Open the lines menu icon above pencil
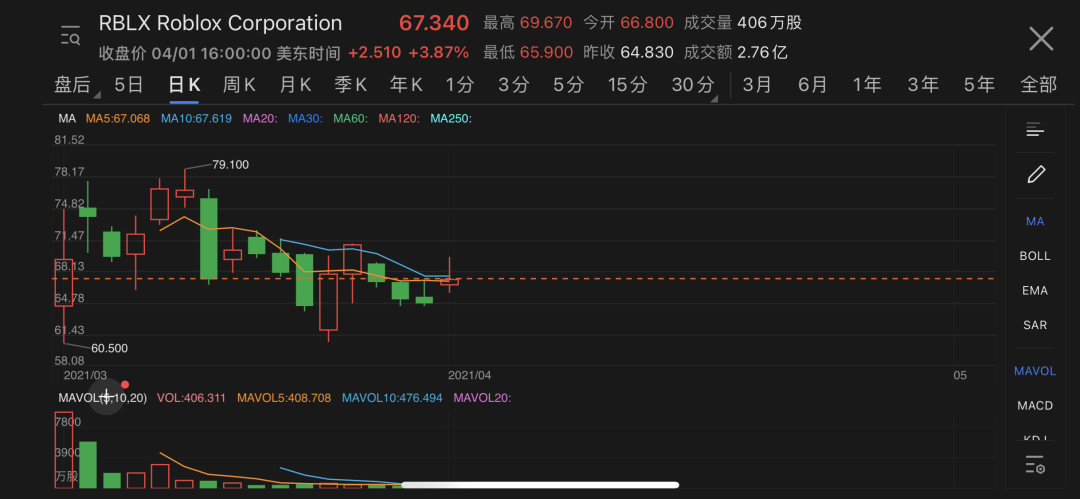The width and height of the screenshot is (1080, 499). tap(1035, 130)
